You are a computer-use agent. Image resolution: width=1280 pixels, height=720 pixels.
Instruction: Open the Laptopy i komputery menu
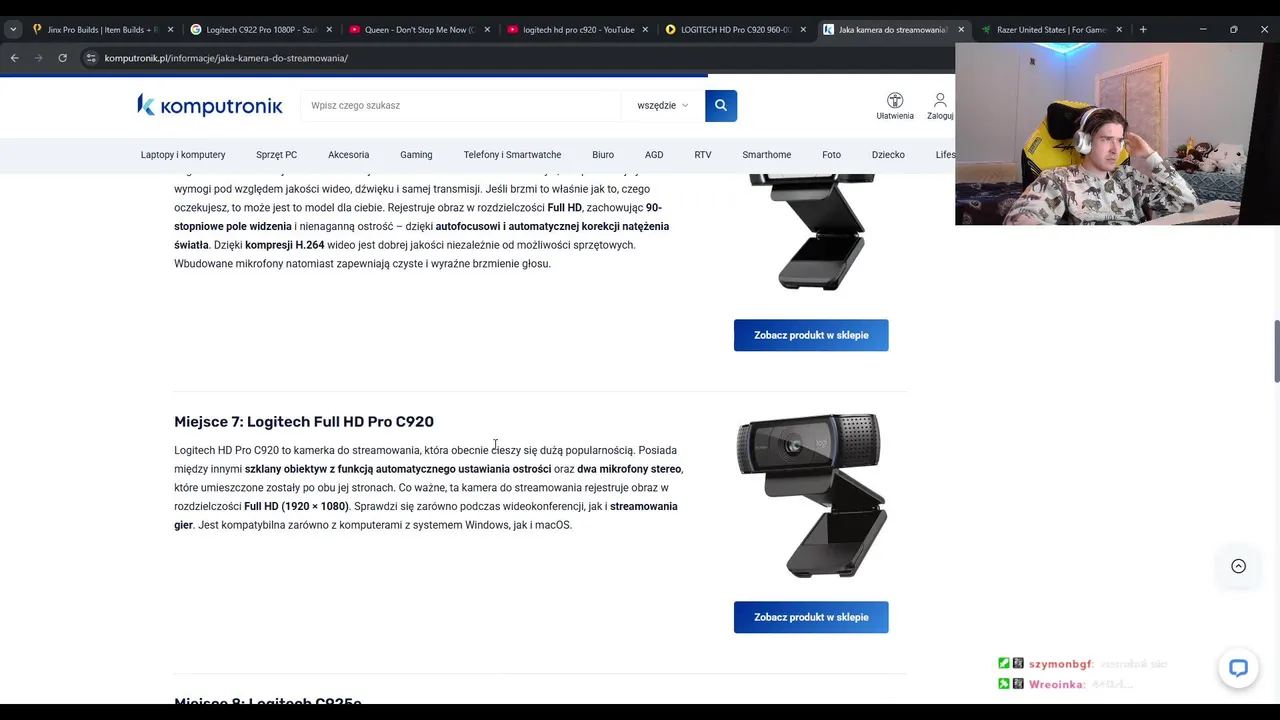pyautogui.click(x=183, y=155)
